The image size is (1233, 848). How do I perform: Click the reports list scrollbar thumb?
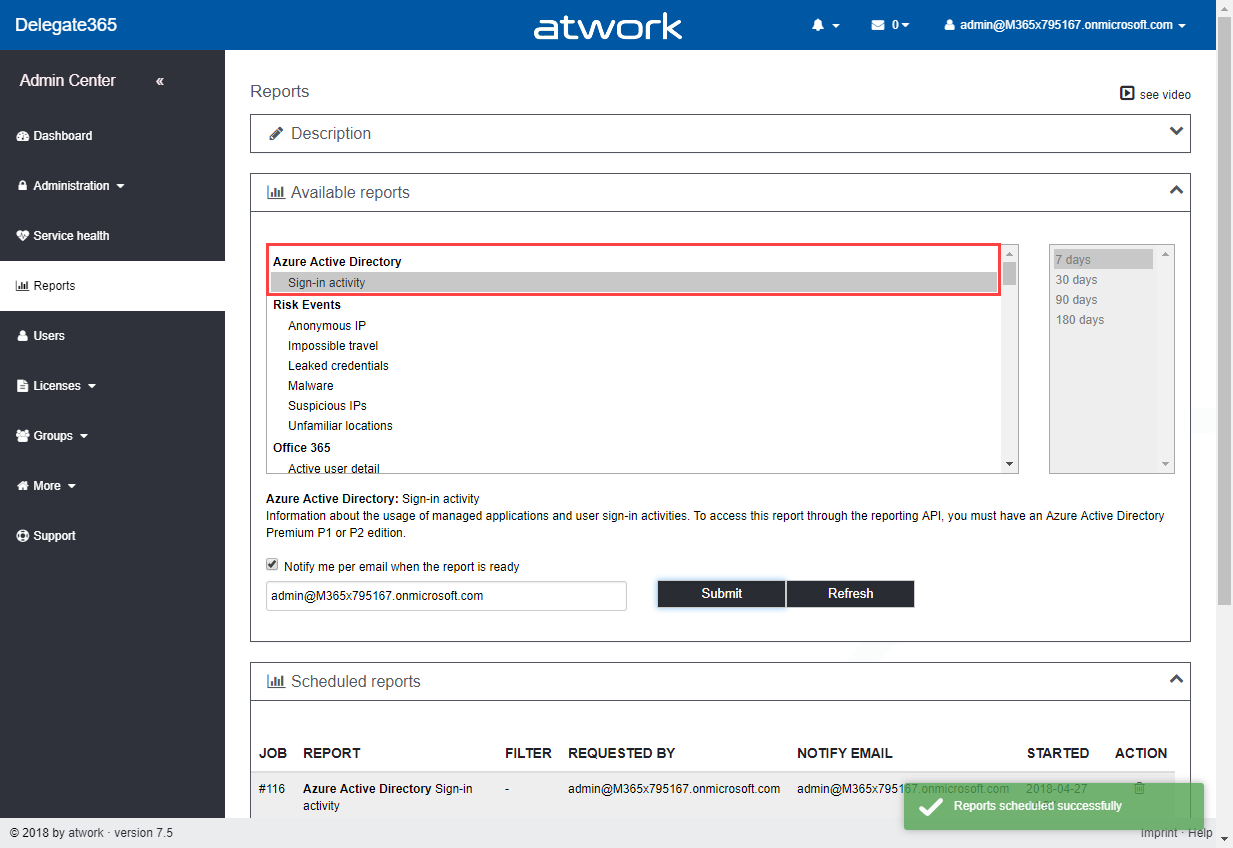pos(1010,273)
